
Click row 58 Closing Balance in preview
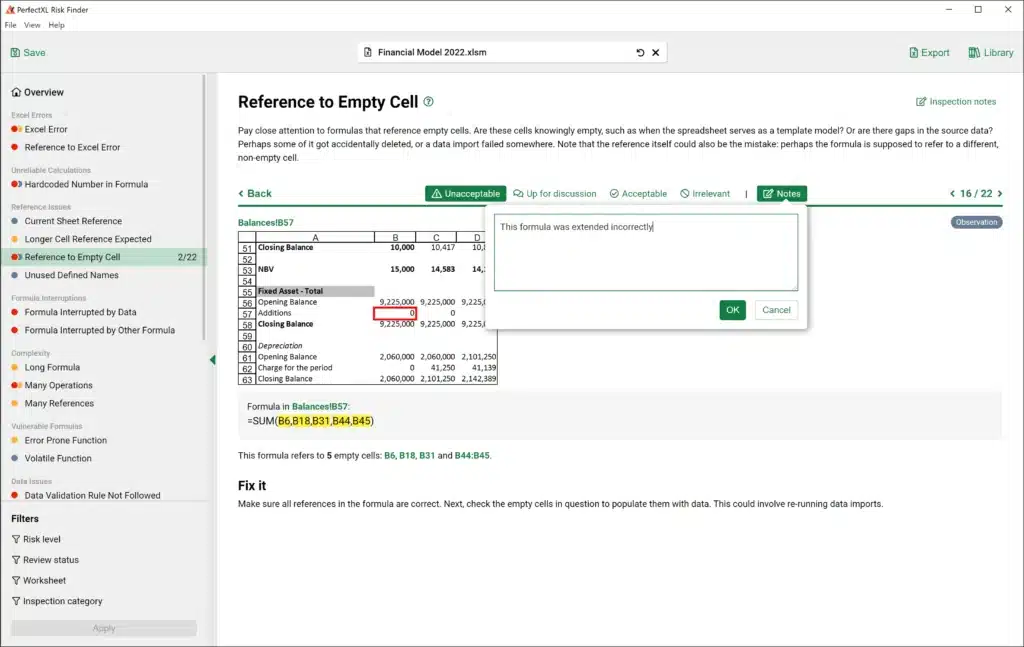[x=285, y=324]
